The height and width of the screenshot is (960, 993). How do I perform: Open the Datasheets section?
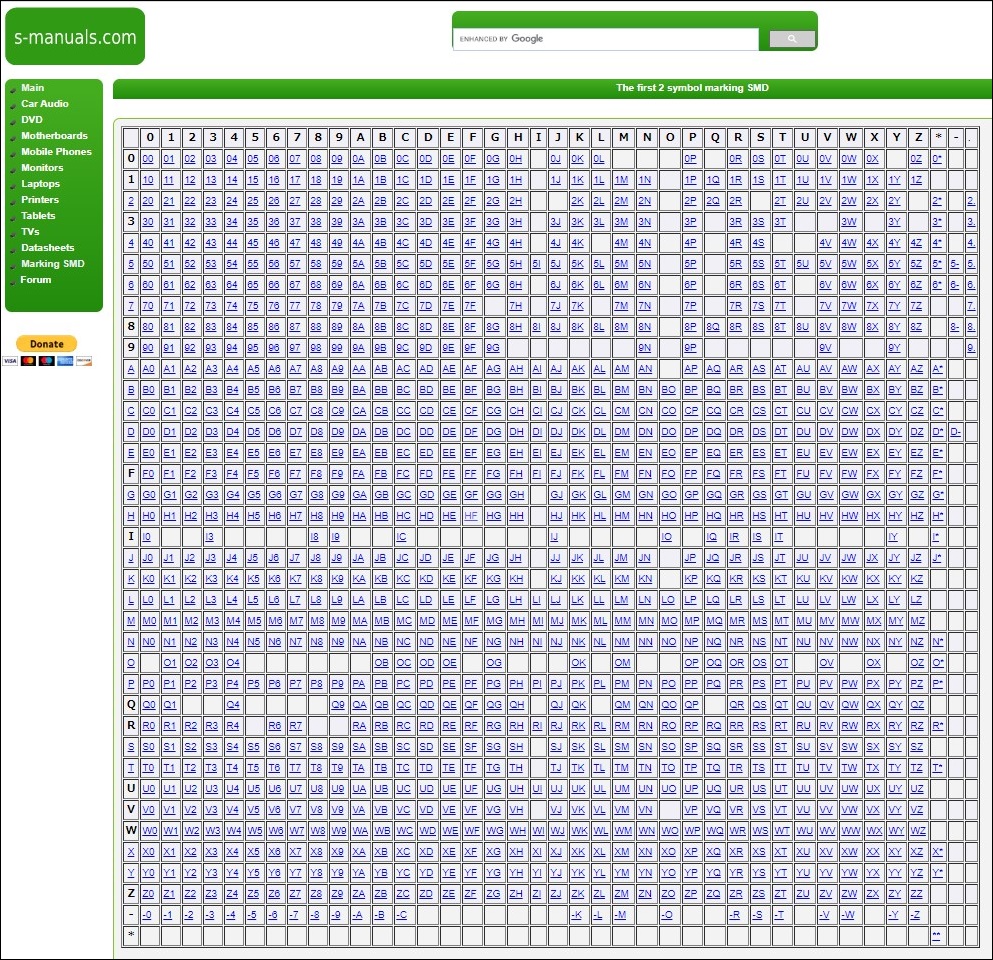pyautogui.click(x=47, y=248)
